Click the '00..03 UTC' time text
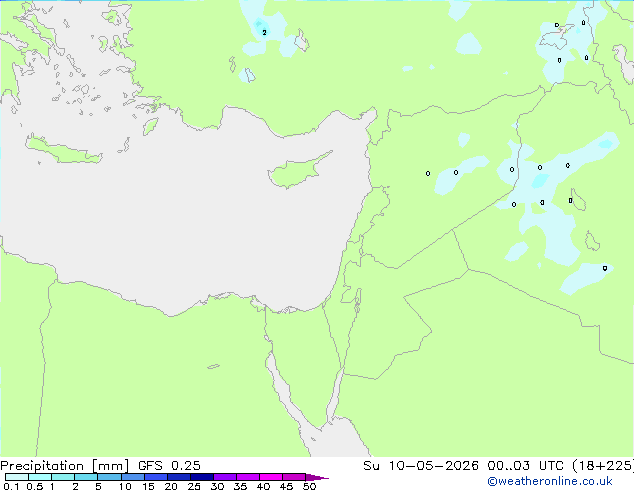 pyautogui.click(x=525, y=466)
